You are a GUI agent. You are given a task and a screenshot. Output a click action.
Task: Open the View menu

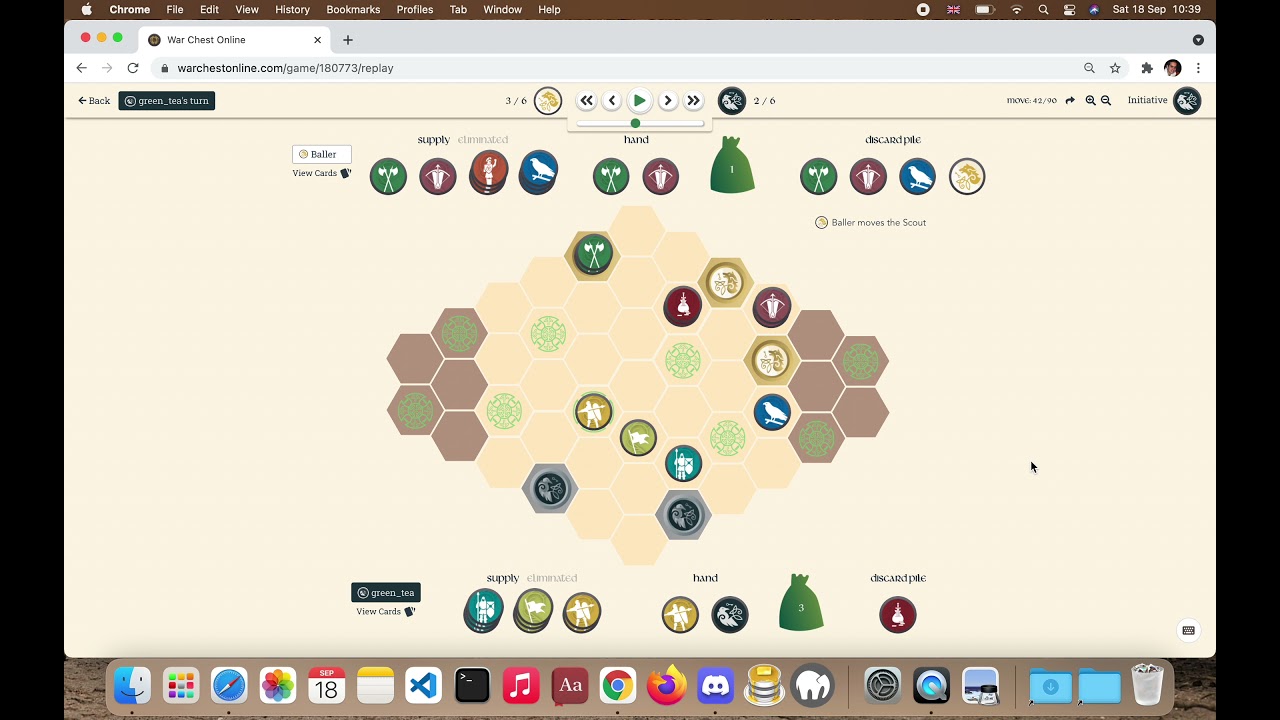247,9
